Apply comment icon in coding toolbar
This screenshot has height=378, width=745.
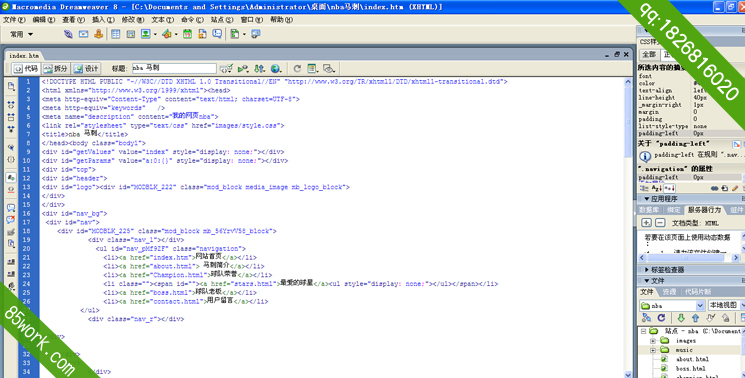click(x=11, y=208)
